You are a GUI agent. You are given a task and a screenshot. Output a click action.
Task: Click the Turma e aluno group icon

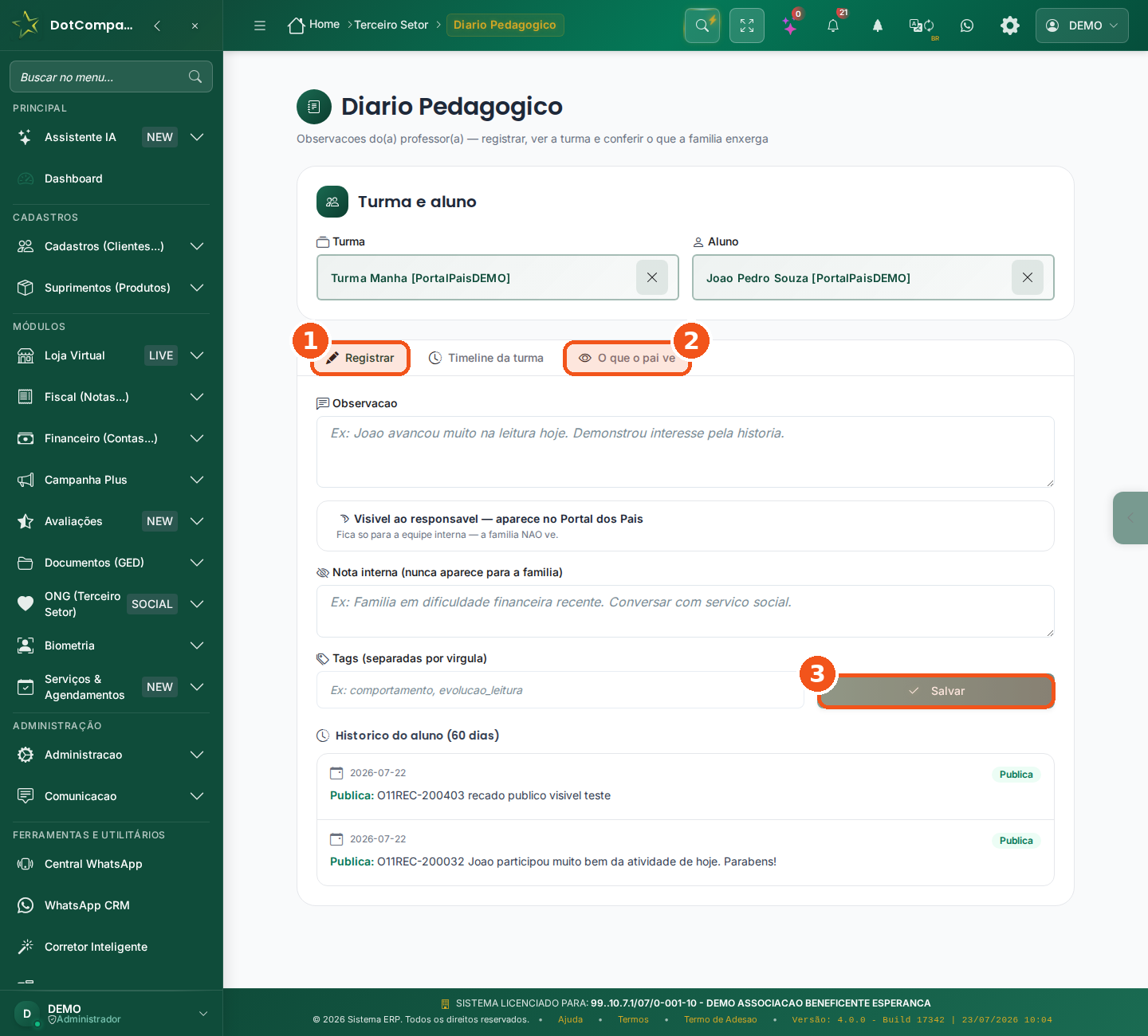[x=332, y=202]
